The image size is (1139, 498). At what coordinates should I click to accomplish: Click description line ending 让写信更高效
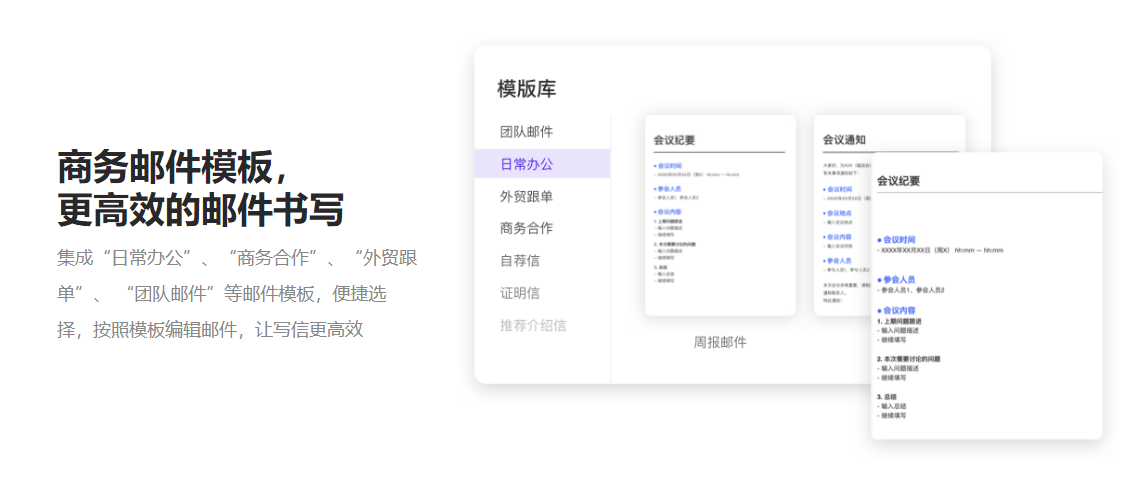(x=210, y=330)
